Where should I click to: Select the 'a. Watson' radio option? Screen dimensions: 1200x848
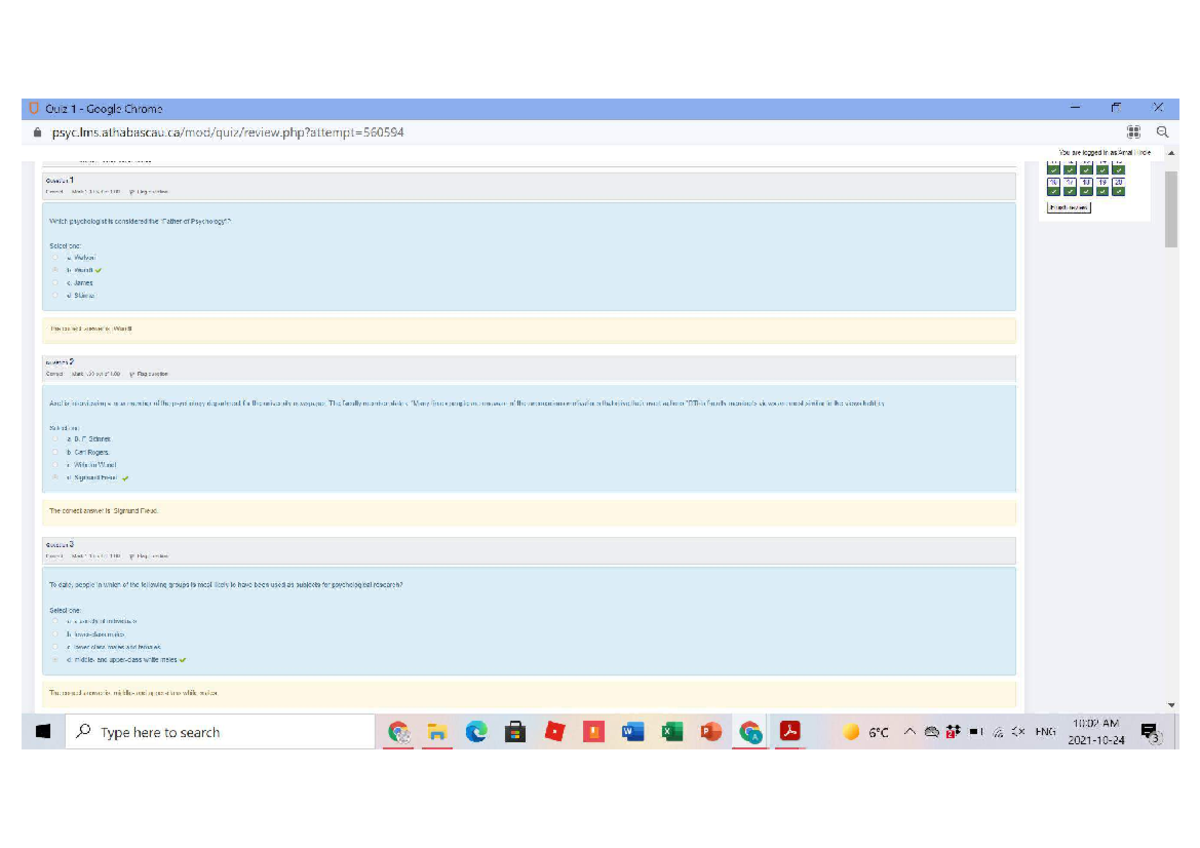(x=56, y=257)
